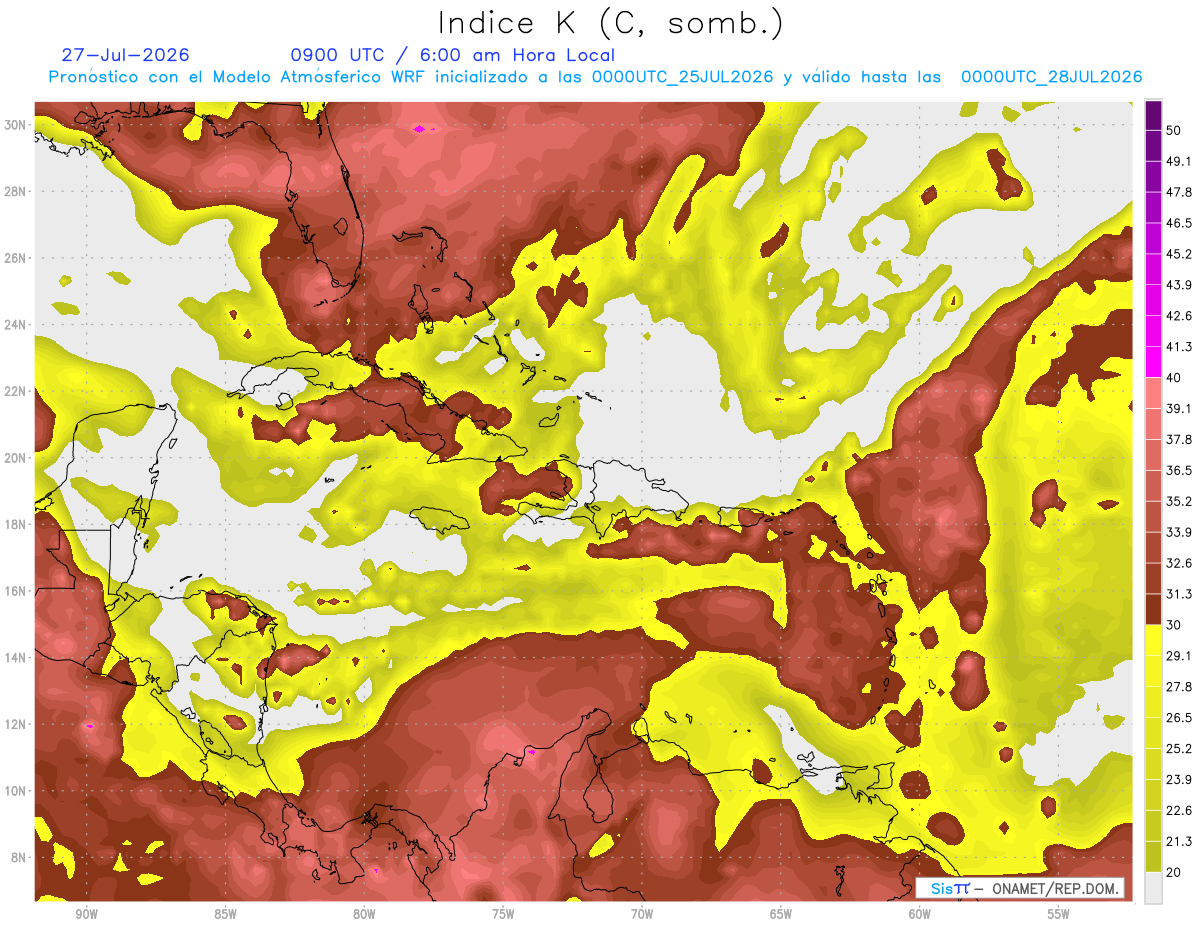Click the colorbar segment between 30 and 31.3
Viewport: 1200px width, 927px height.
1153,609
